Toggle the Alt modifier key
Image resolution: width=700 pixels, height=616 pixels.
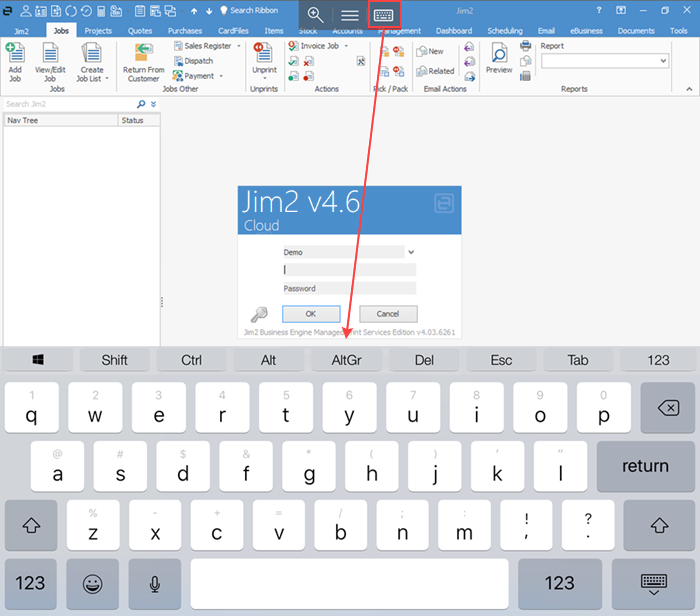click(268, 360)
